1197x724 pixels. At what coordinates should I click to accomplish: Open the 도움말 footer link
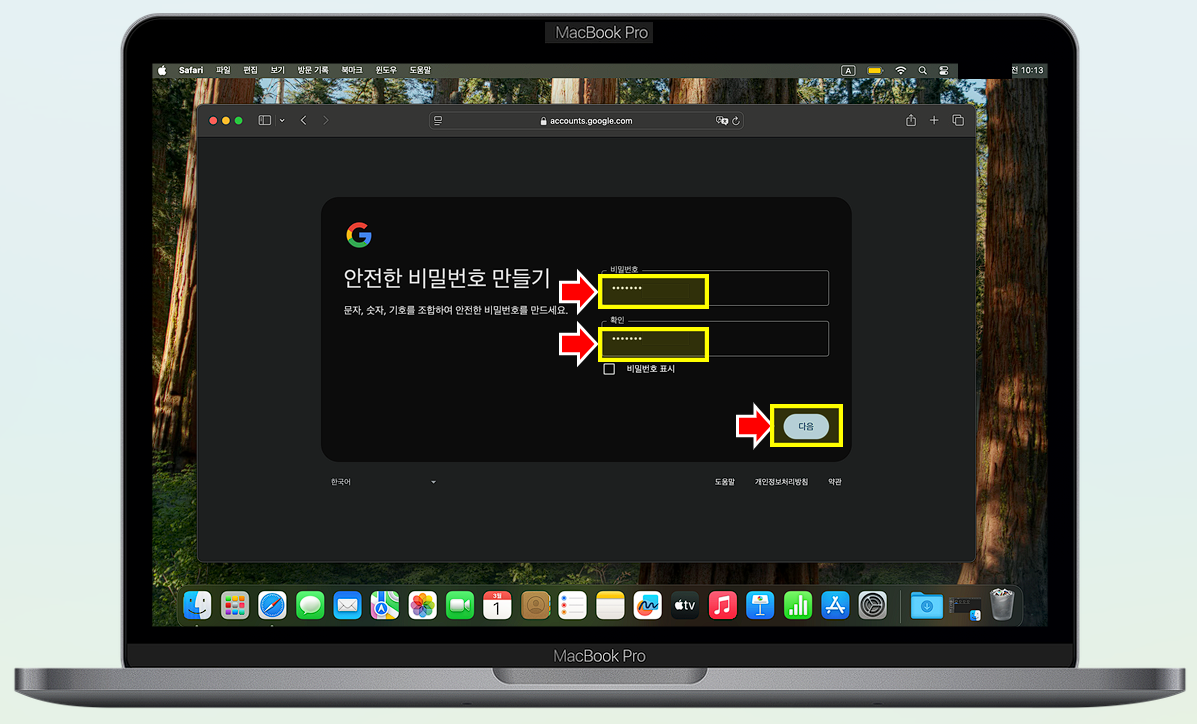[724, 482]
